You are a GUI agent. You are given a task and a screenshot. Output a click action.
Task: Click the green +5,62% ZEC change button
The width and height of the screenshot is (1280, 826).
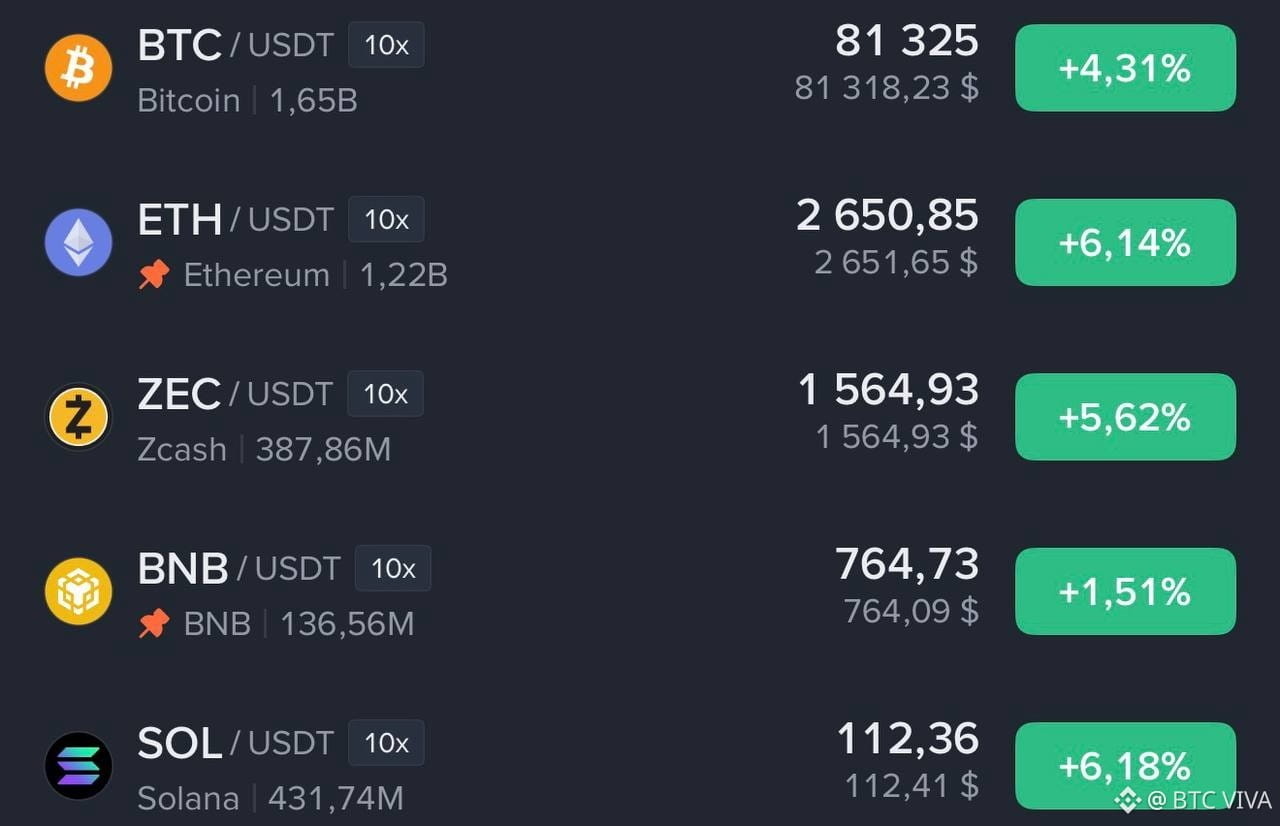[1125, 417]
